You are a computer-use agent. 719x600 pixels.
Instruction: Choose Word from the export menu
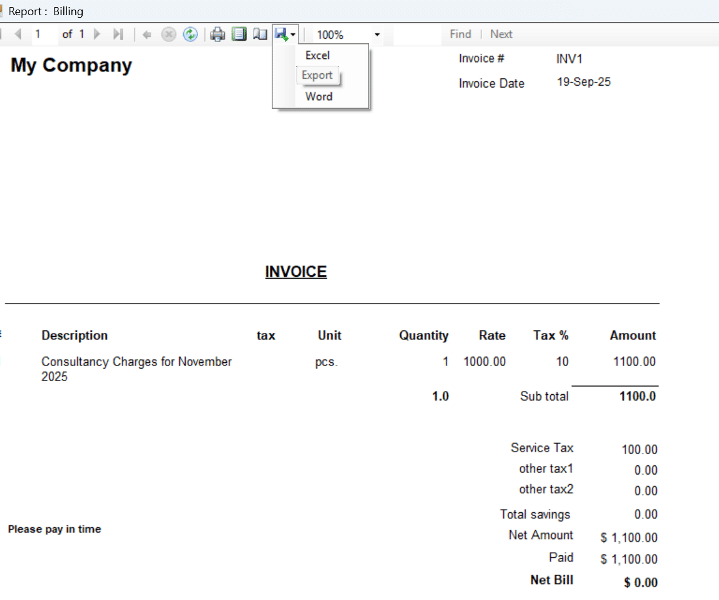tap(319, 97)
